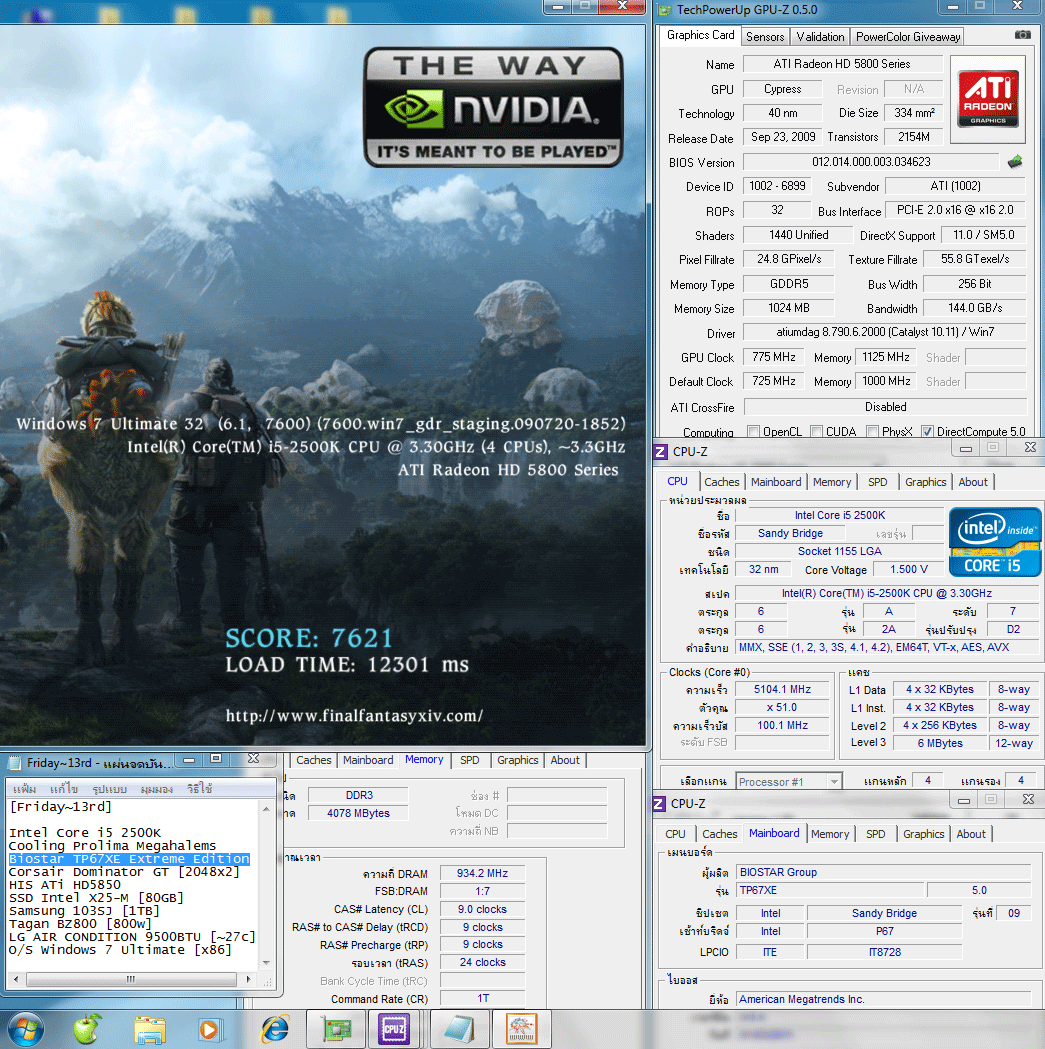Open the มุมมอง (View) menu in Notepad

pos(157,789)
